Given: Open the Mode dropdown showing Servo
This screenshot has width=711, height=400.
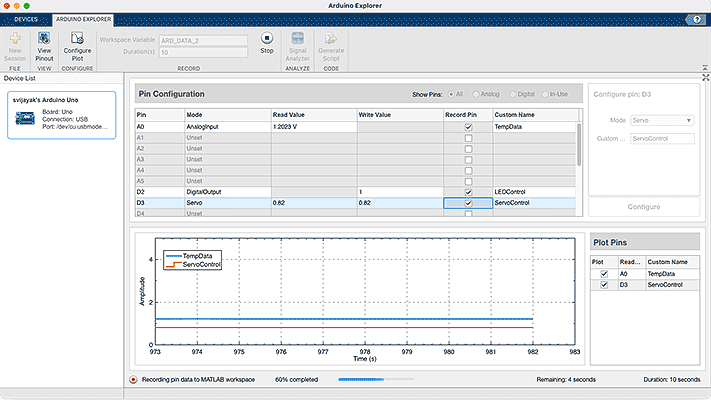Looking at the screenshot, I should 662,120.
